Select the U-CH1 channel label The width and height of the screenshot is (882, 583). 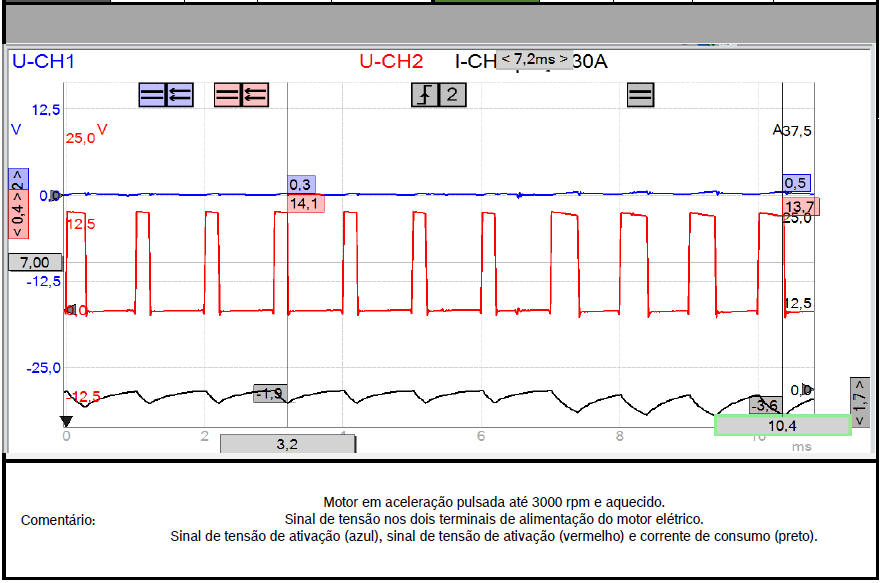[x=43, y=61]
